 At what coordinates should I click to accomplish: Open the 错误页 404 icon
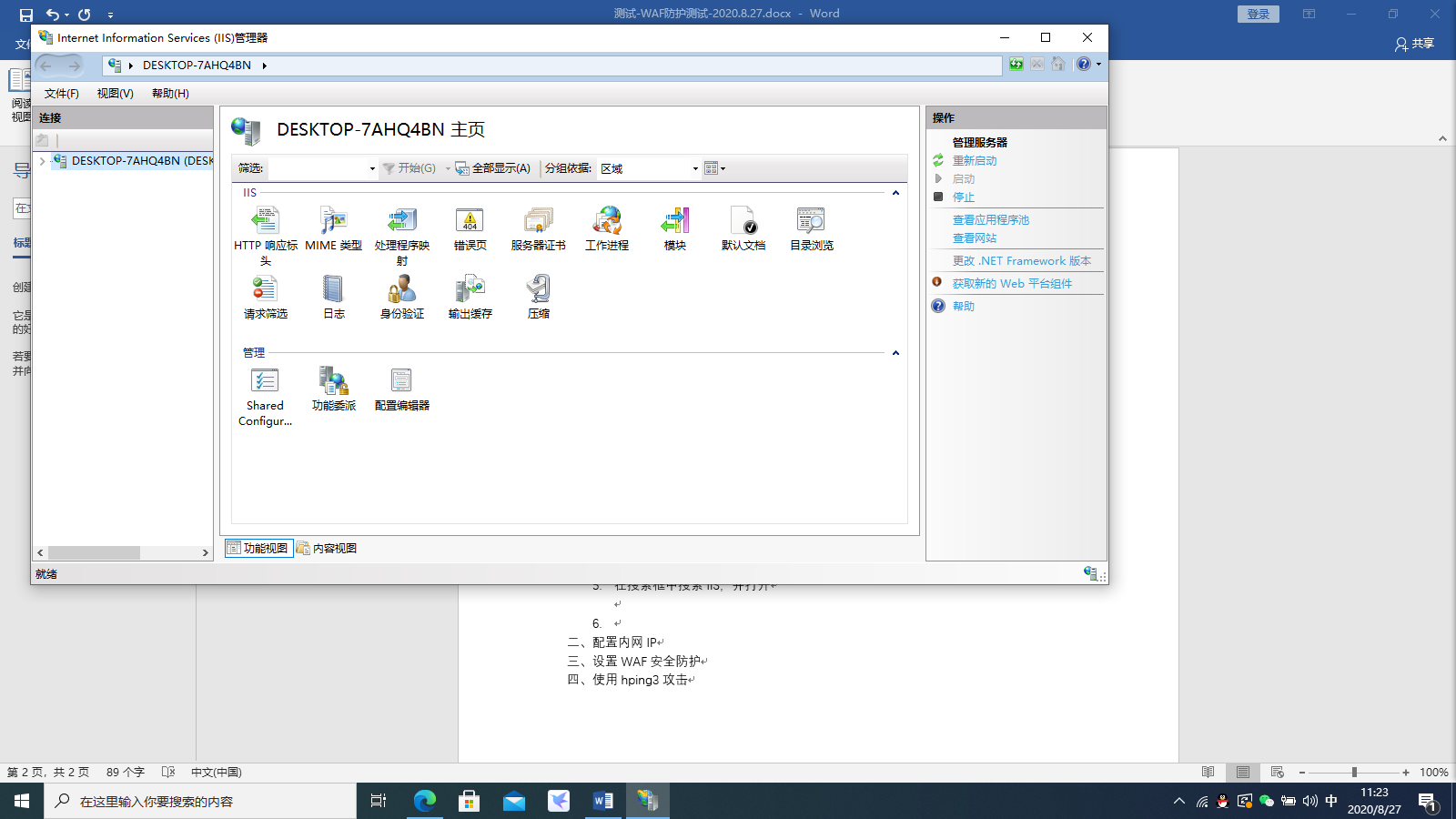(470, 220)
